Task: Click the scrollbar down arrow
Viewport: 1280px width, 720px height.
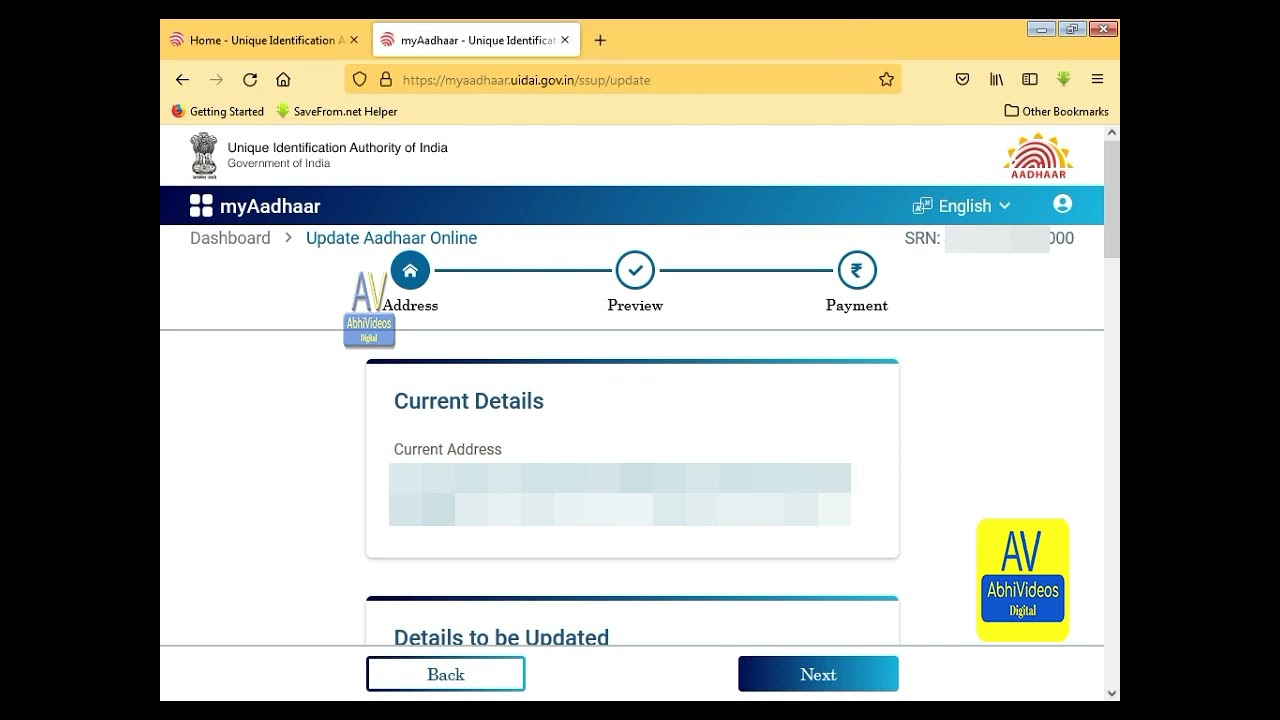Action: [x=1112, y=693]
